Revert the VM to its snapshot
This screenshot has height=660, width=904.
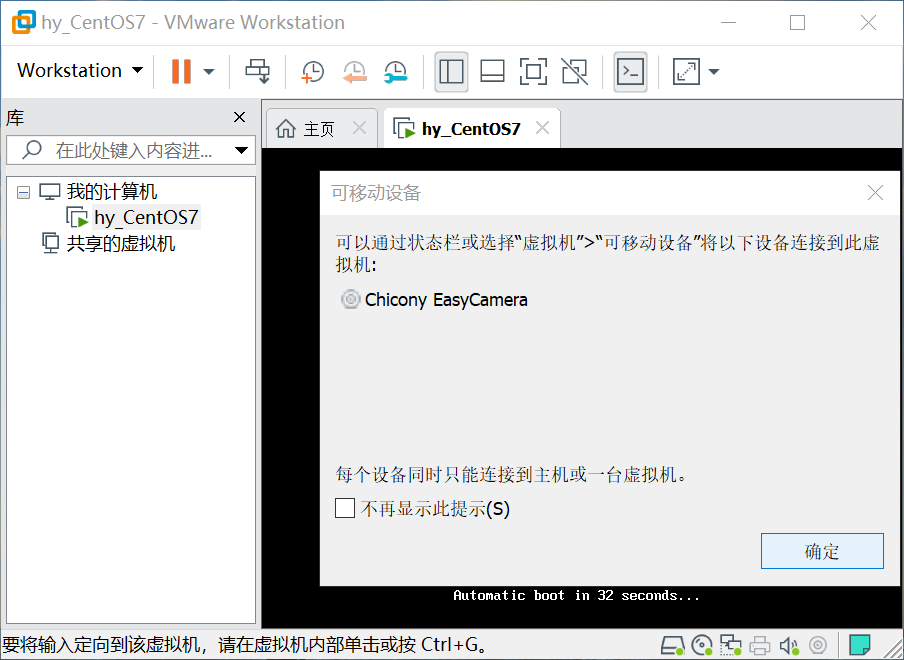[x=354, y=71]
